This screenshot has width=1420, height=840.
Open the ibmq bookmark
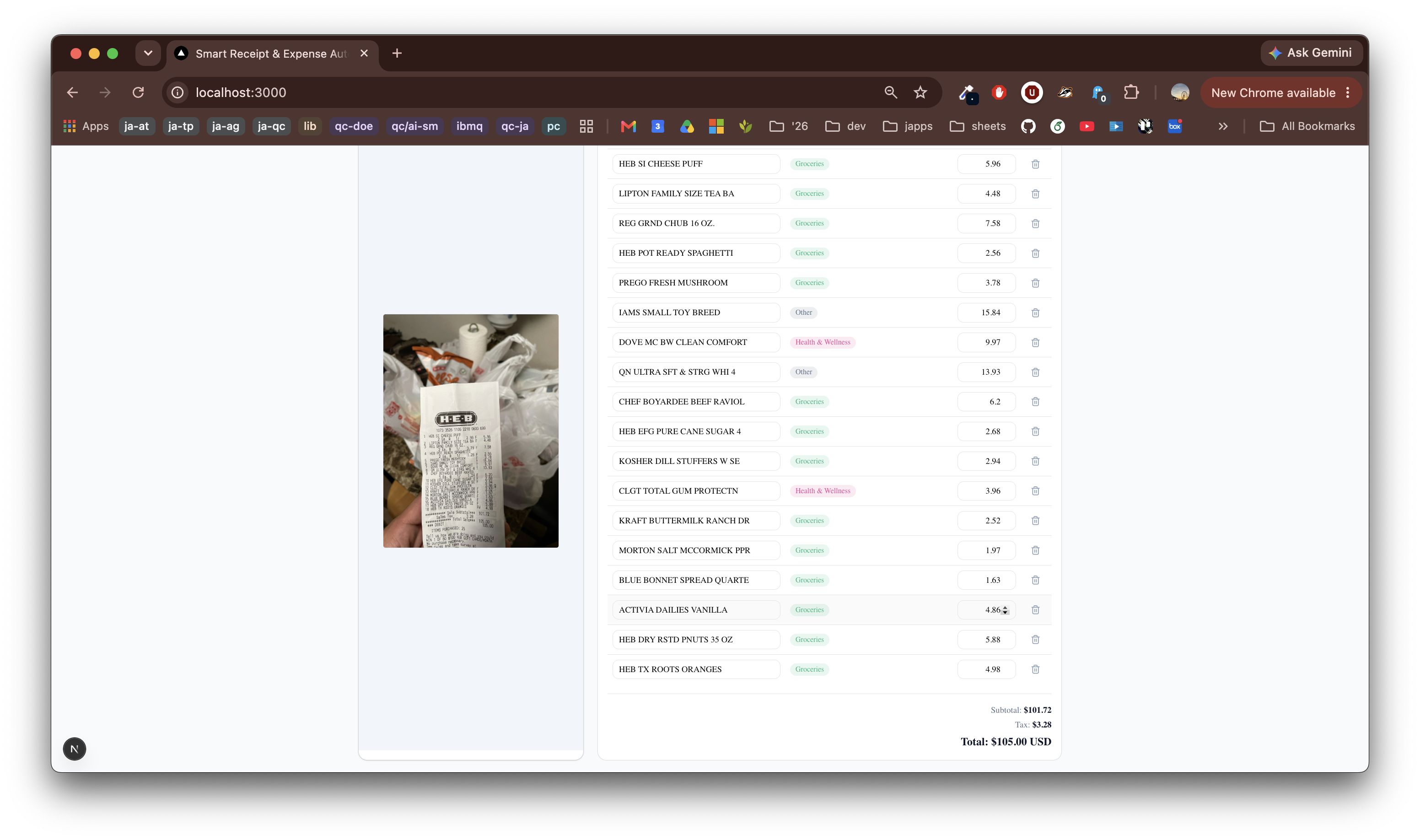pos(470,126)
